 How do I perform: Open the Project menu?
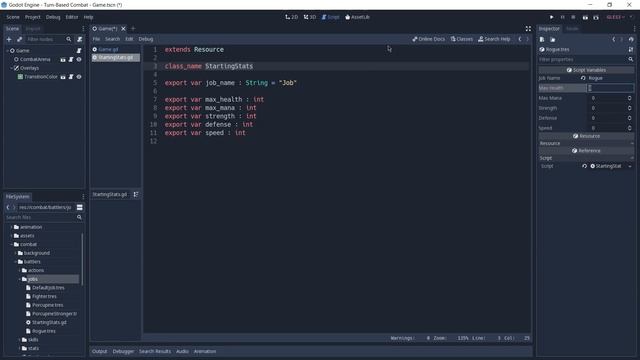(x=33, y=17)
